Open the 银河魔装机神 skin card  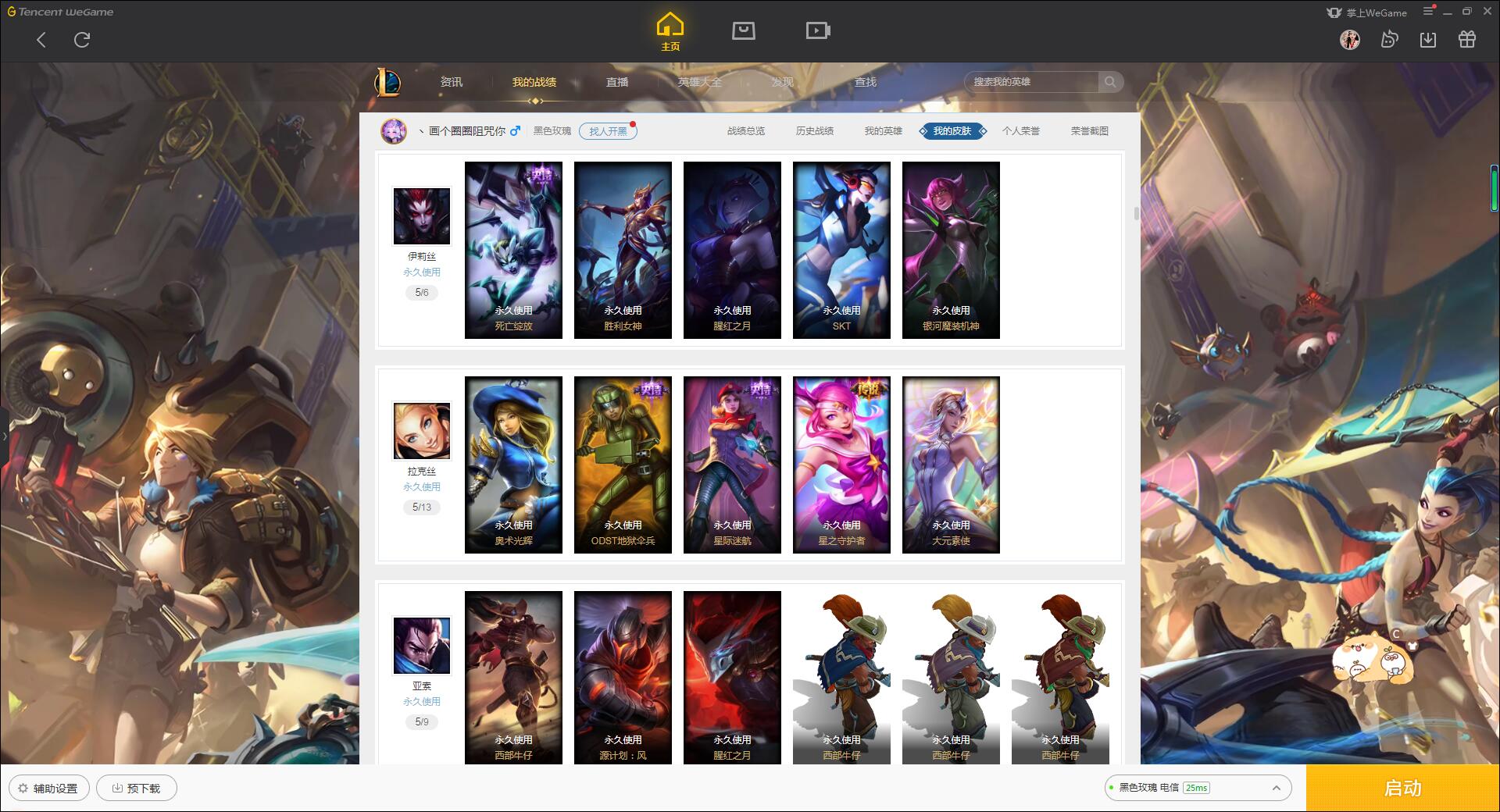point(951,250)
